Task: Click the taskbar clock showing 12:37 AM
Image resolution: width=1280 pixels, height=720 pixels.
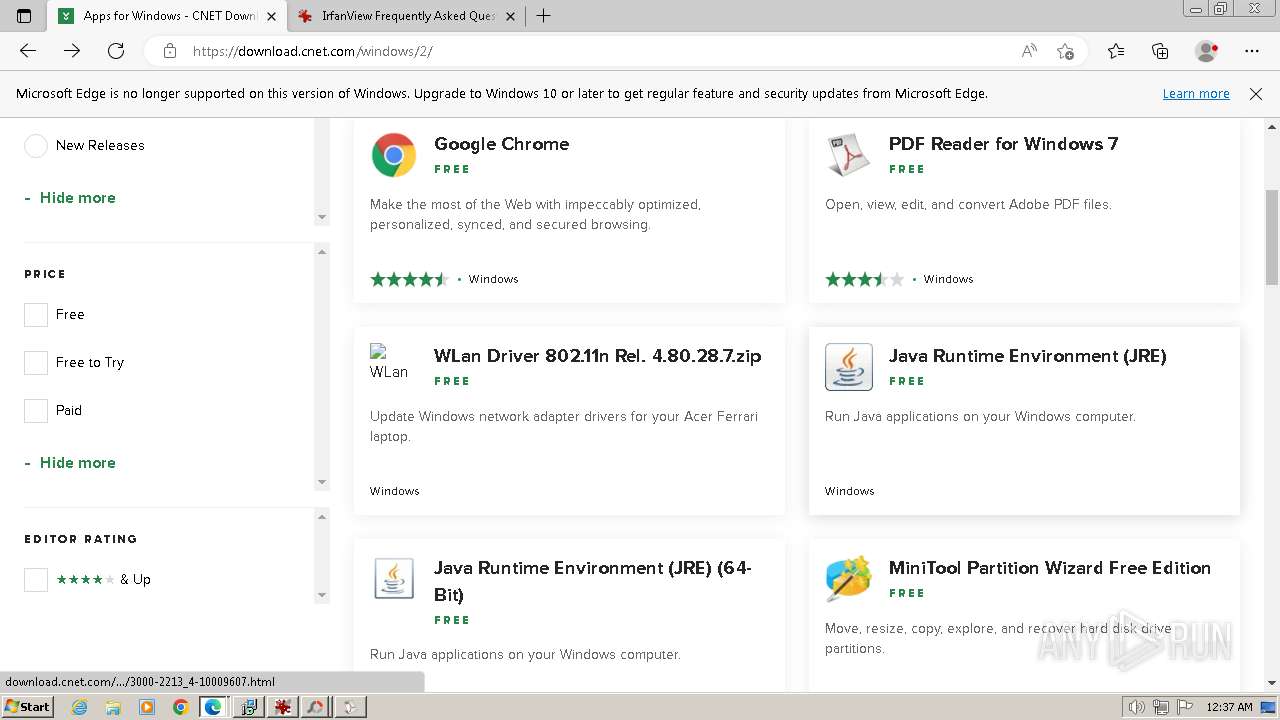Action: point(1229,707)
